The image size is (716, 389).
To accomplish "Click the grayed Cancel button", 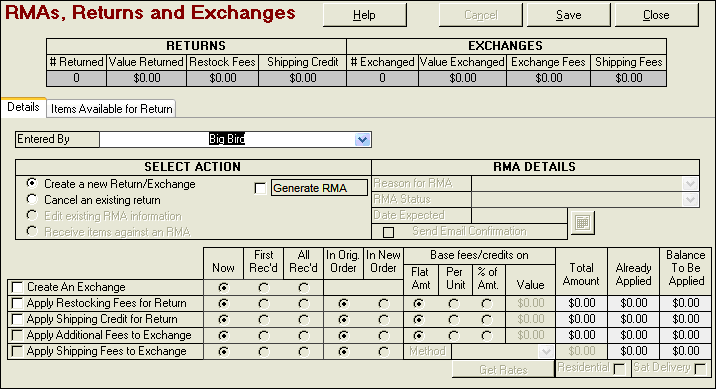I will [480, 15].
